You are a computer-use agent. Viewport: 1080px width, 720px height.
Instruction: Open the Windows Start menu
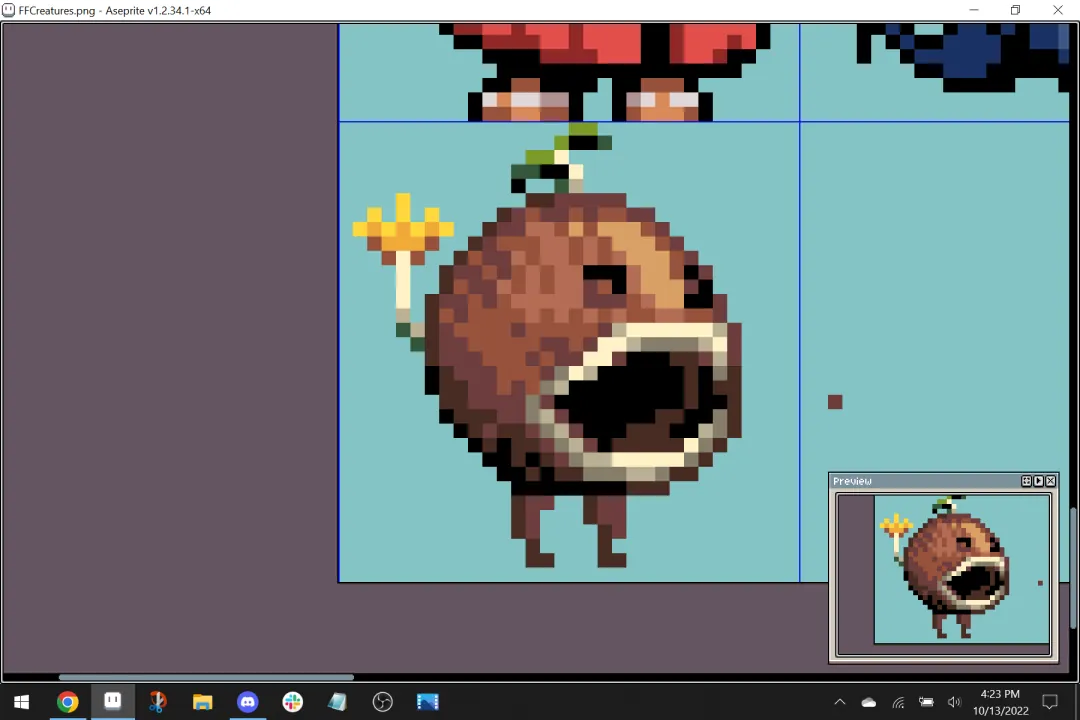pyautogui.click(x=21, y=702)
